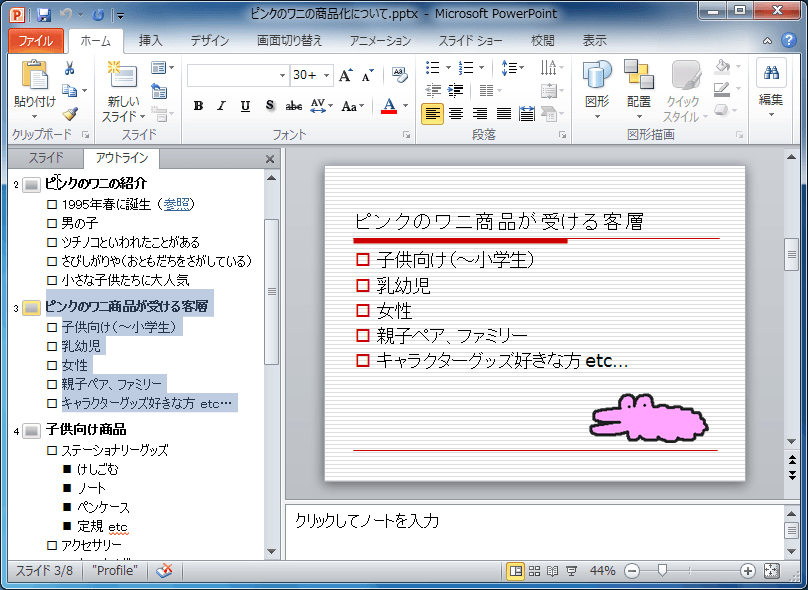Click the "Profile" theme name in status bar

click(115, 570)
